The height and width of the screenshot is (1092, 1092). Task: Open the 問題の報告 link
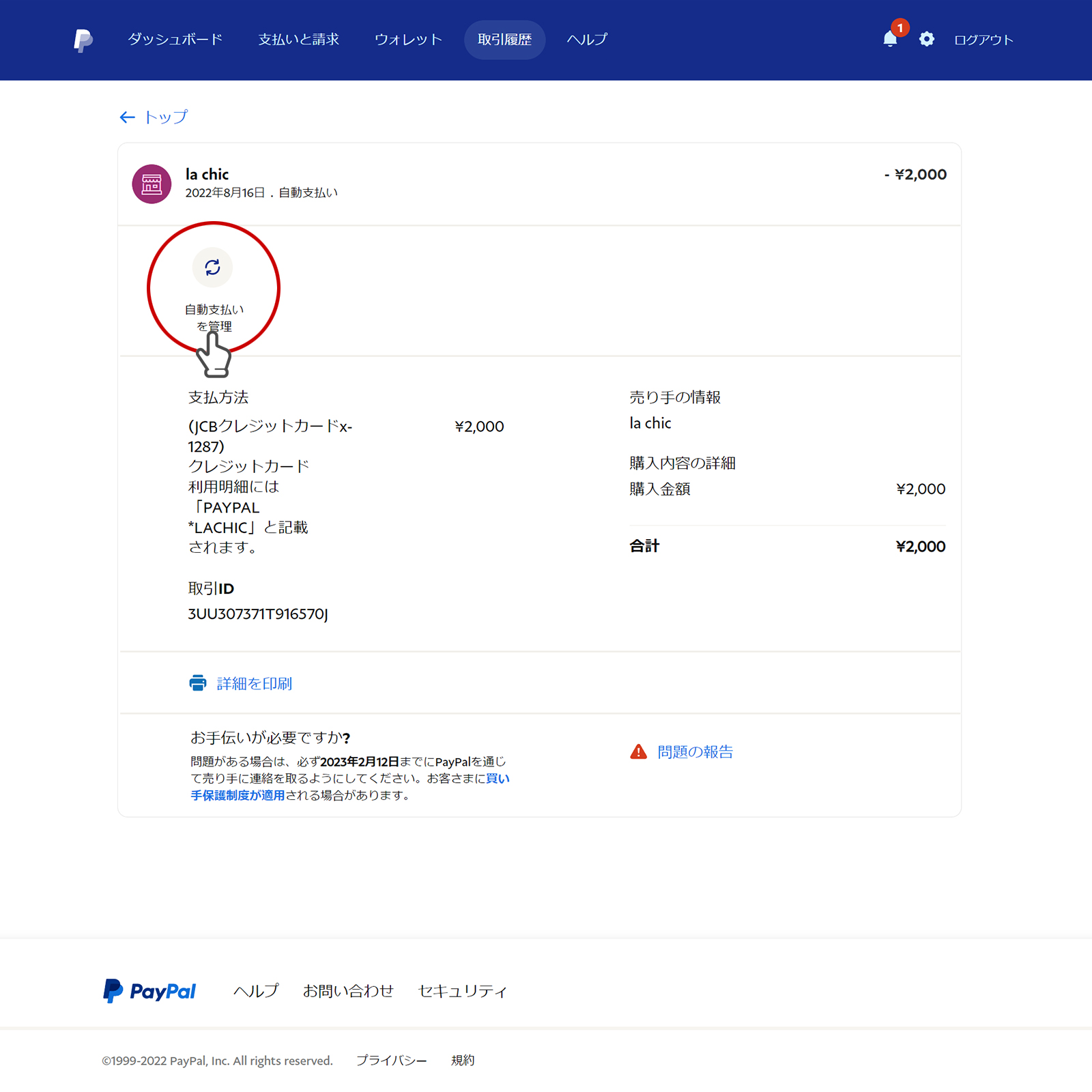coord(695,751)
